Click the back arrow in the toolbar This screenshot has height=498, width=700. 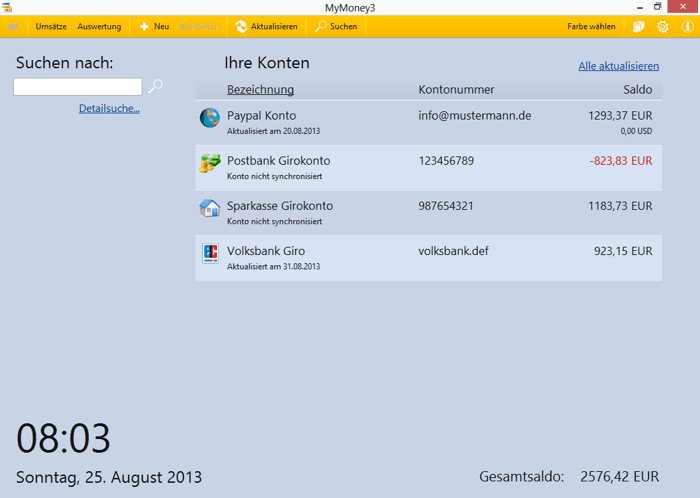coord(14,26)
